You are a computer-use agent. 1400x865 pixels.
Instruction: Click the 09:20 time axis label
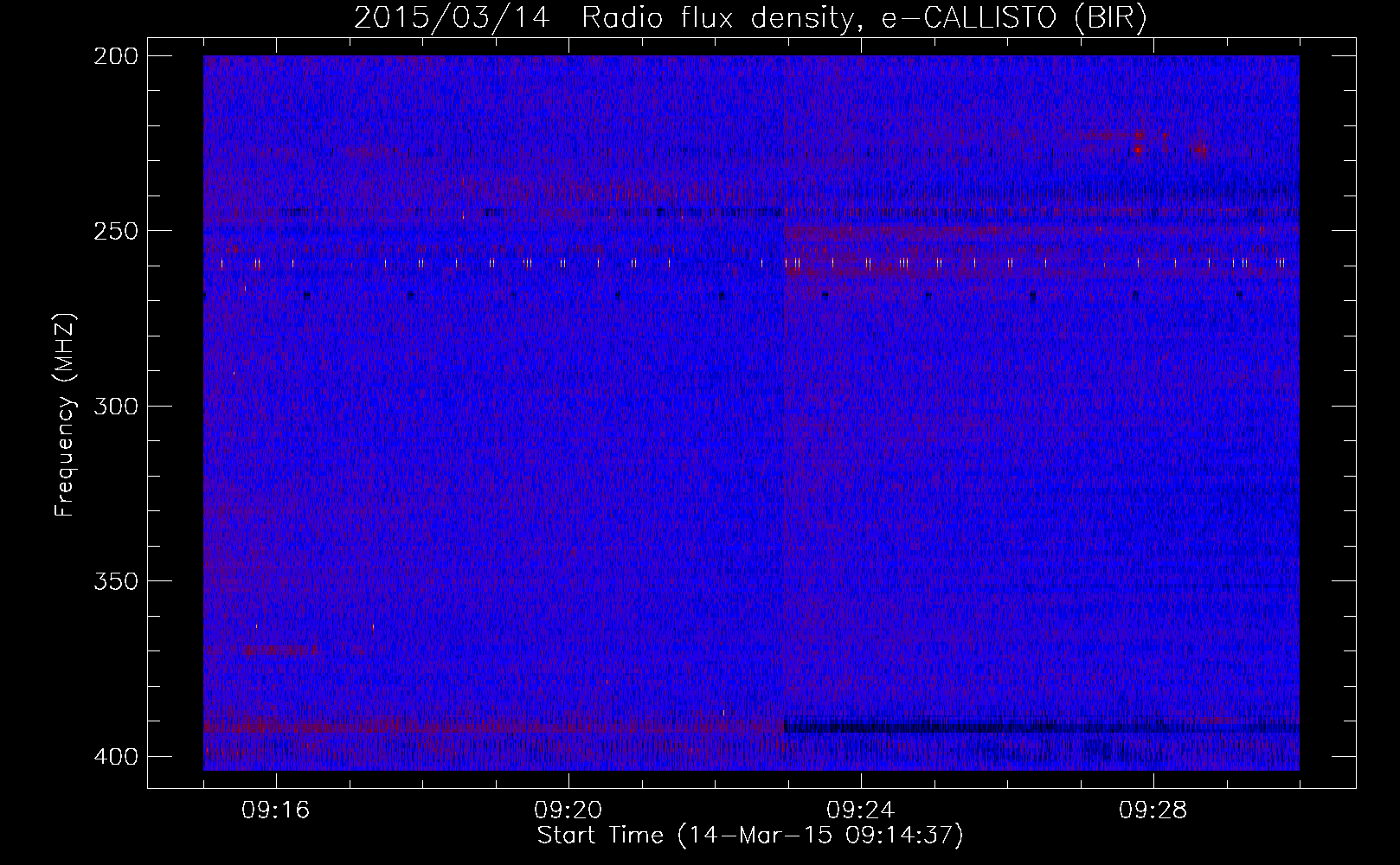568,811
